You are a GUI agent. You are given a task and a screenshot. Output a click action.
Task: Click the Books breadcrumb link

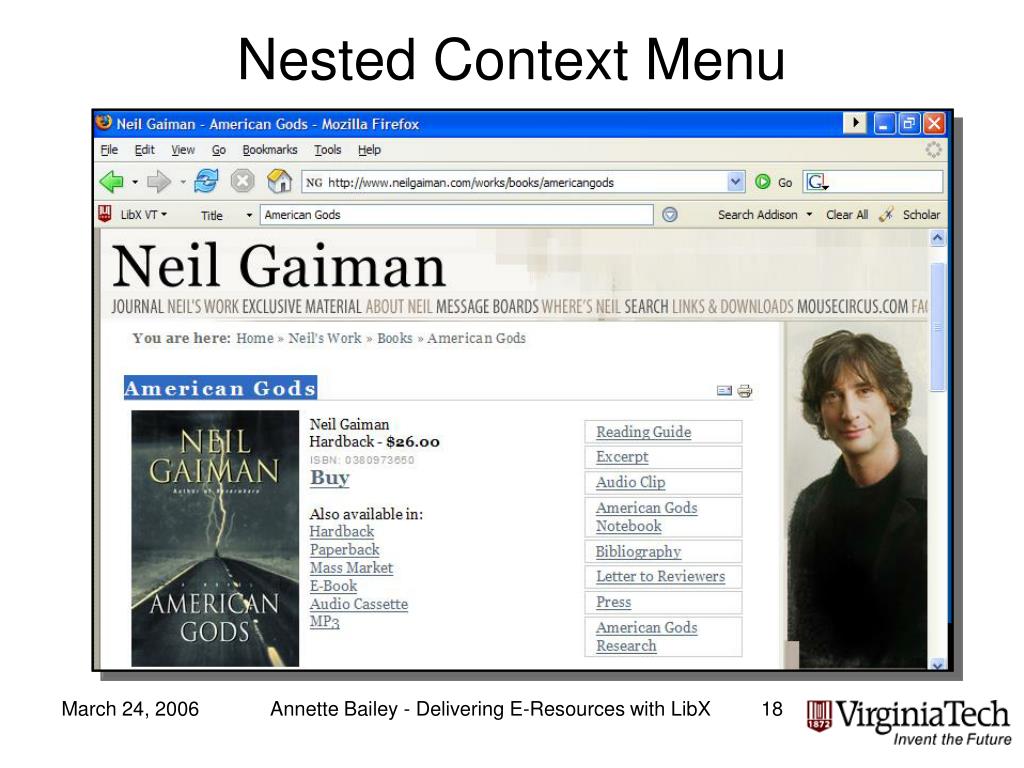click(394, 338)
